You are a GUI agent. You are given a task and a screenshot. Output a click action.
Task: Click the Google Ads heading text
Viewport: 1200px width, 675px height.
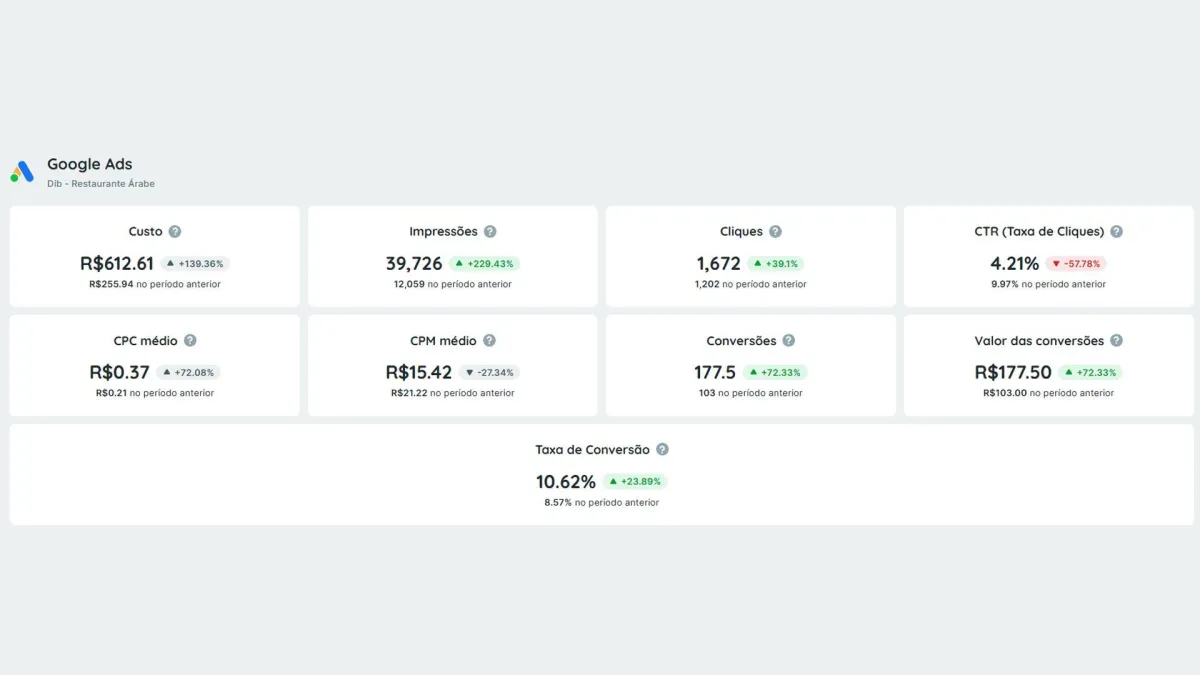90,164
